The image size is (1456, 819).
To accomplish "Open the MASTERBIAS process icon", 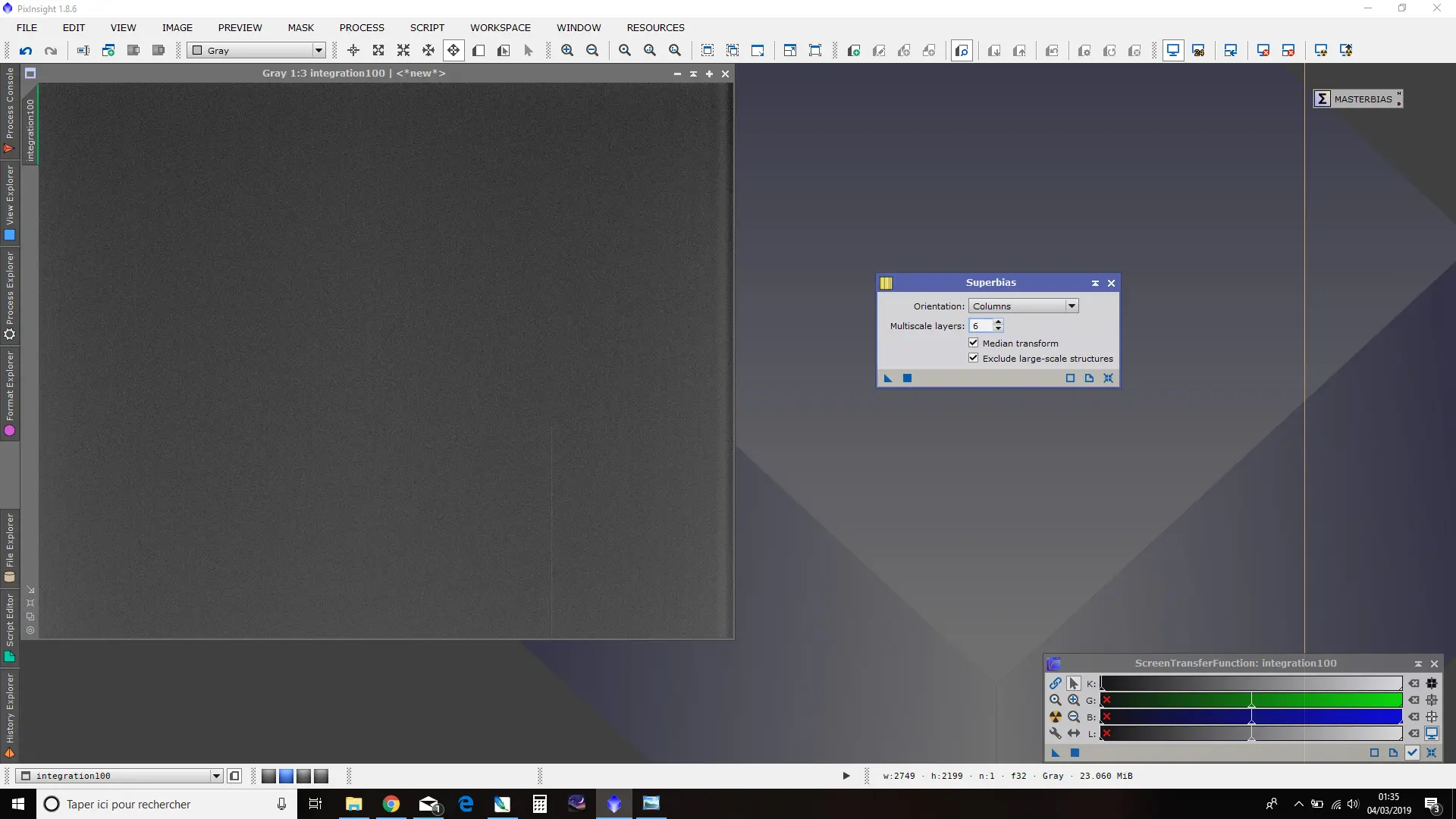I will pyautogui.click(x=1357, y=99).
